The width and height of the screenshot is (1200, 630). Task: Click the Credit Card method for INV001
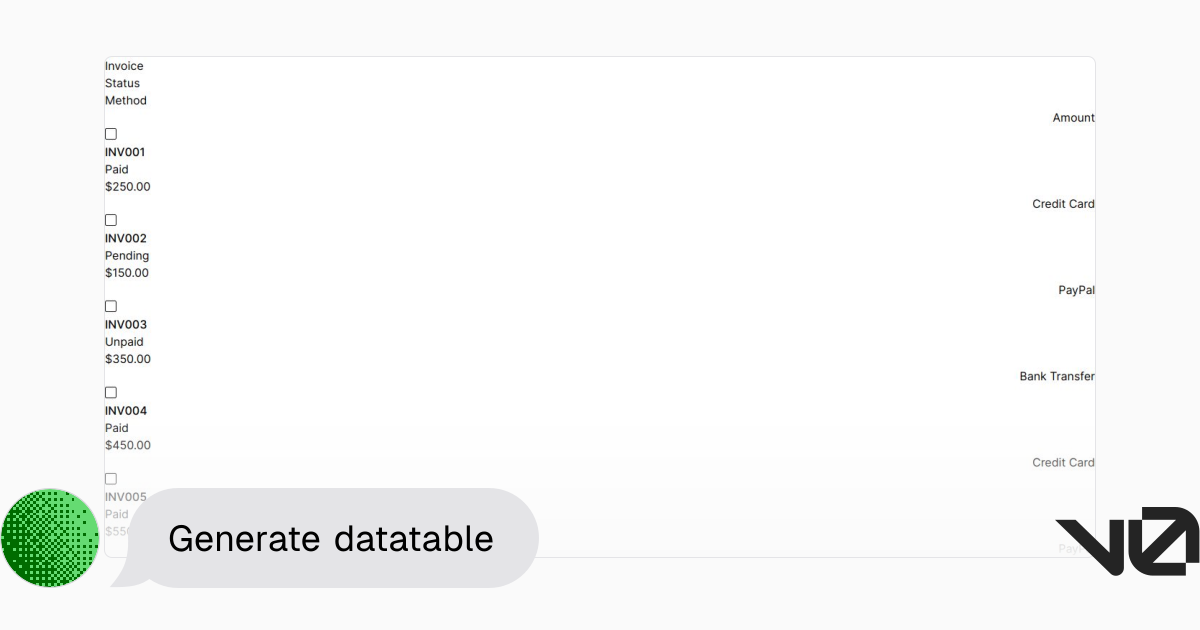coord(1063,203)
